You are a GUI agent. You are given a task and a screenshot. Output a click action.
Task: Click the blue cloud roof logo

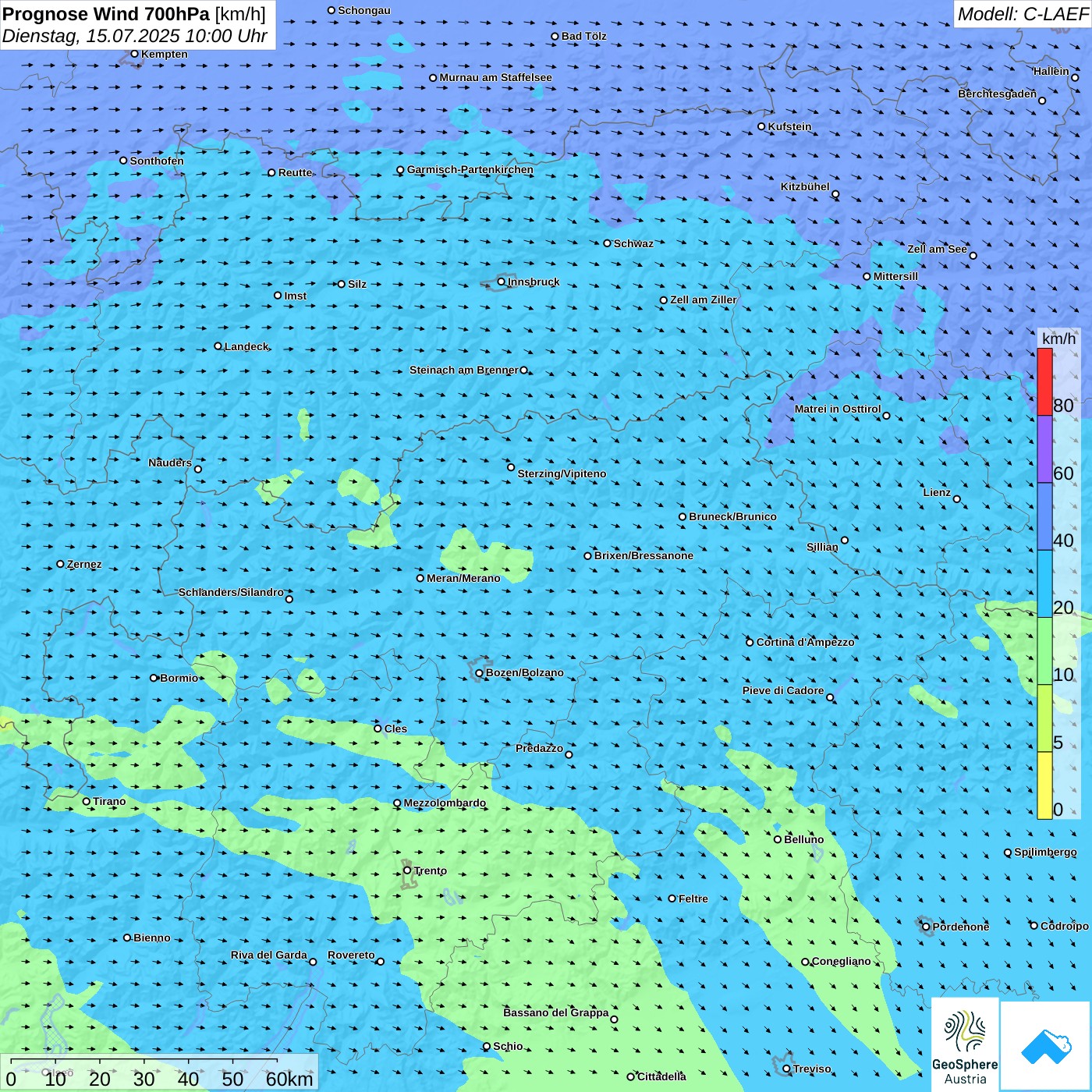pos(1045,1046)
